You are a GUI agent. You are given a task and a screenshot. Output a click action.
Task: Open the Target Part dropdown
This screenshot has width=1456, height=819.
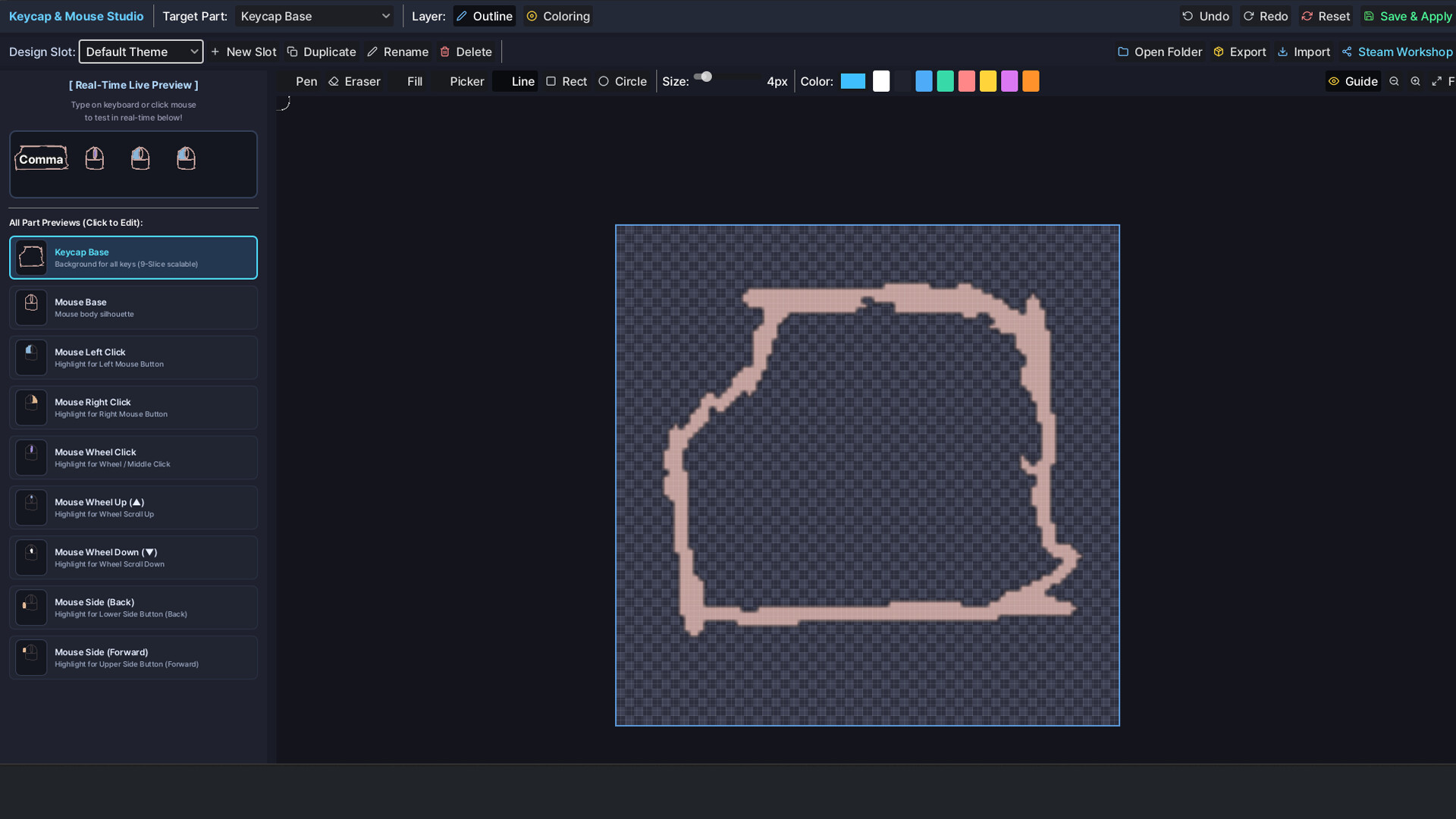[x=315, y=16]
